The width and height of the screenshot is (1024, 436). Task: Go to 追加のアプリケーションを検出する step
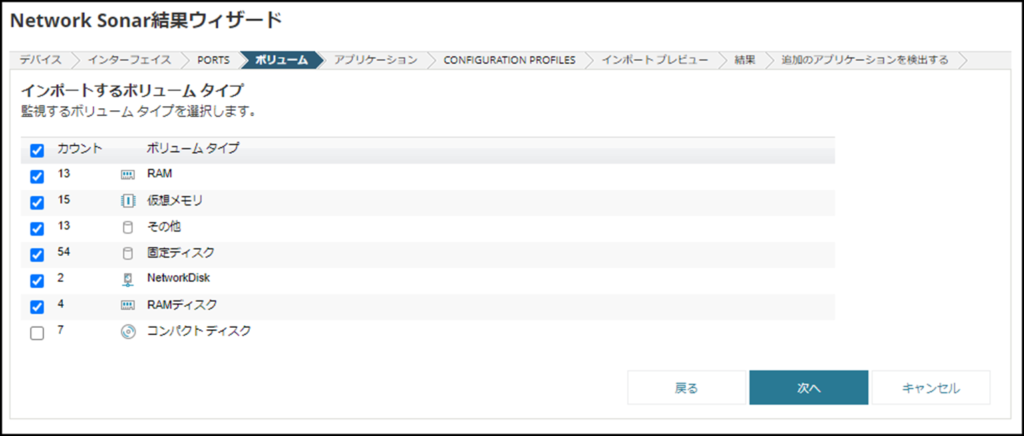point(865,60)
